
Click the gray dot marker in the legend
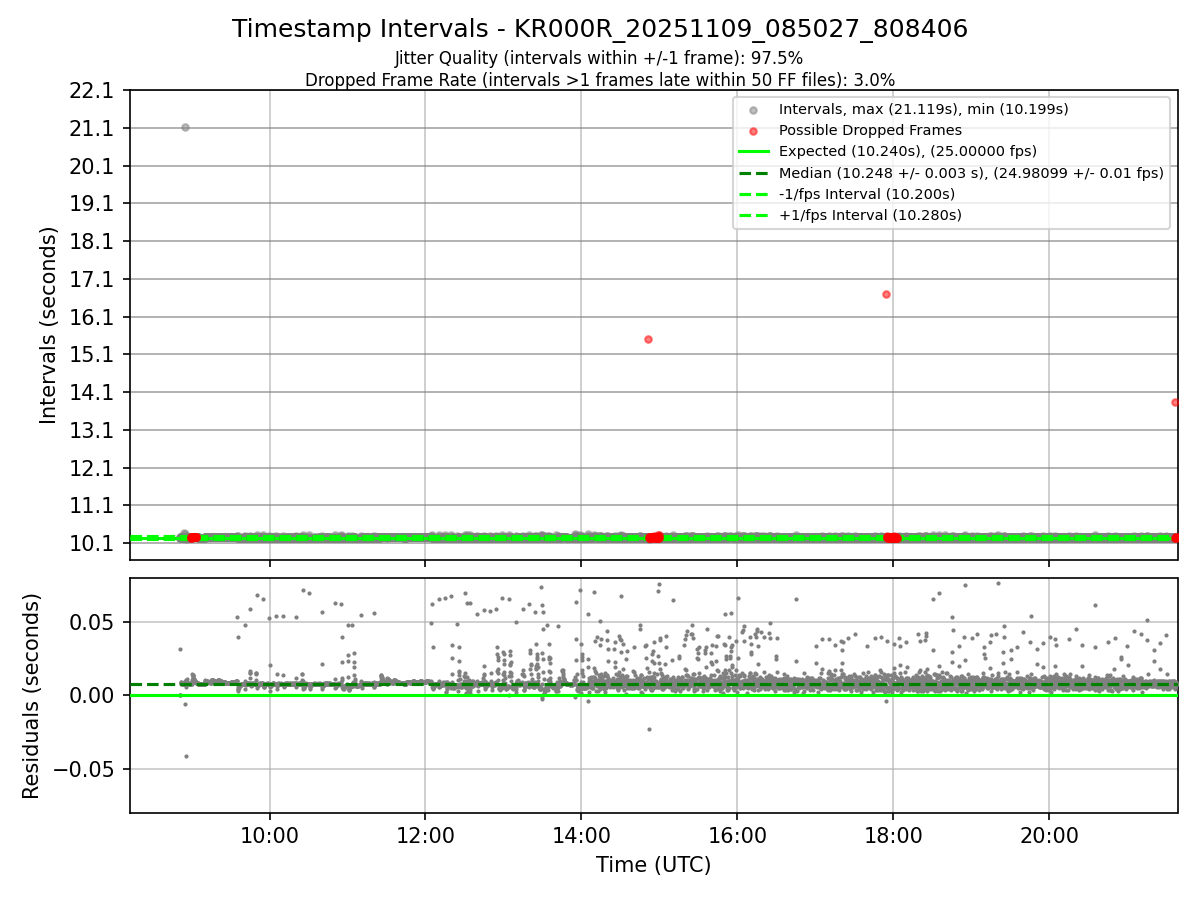pyautogui.click(x=754, y=110)
